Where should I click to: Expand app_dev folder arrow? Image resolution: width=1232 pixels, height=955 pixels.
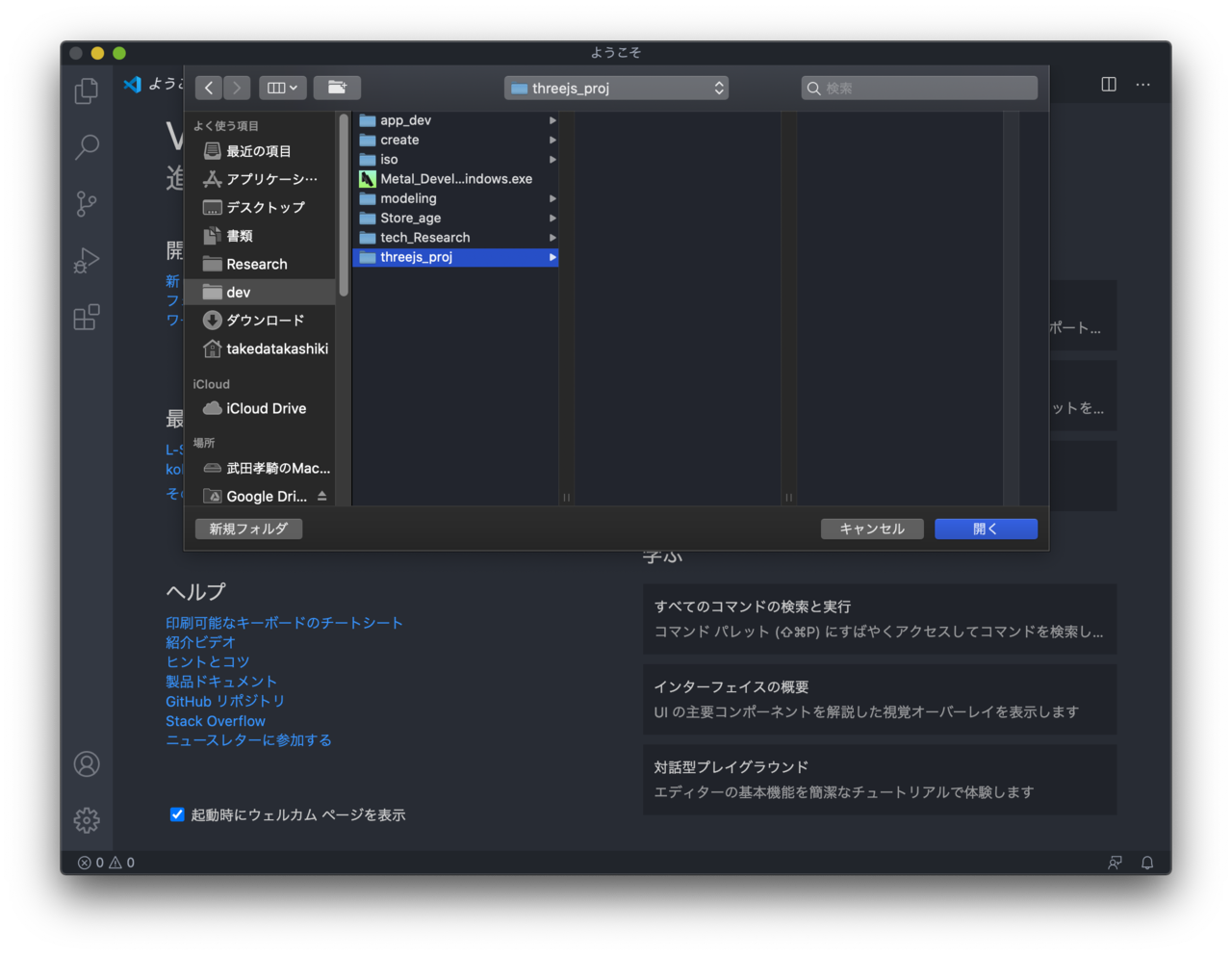(x=552, y=120)
